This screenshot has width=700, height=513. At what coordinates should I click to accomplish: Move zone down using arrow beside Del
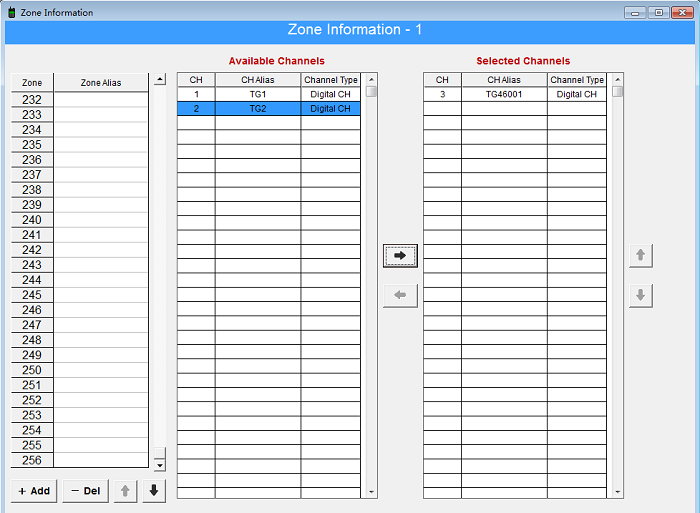[x=154, y=491]
